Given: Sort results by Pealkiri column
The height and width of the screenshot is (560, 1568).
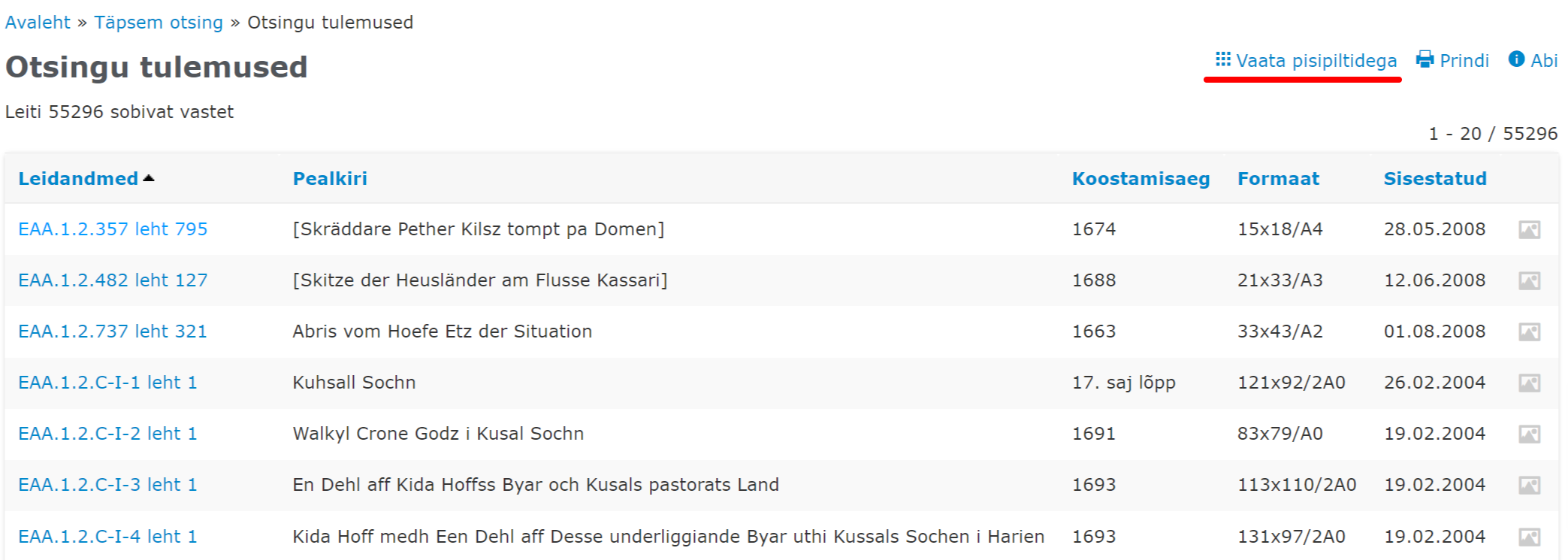Looking at the screenshot, I should (330, 179).
